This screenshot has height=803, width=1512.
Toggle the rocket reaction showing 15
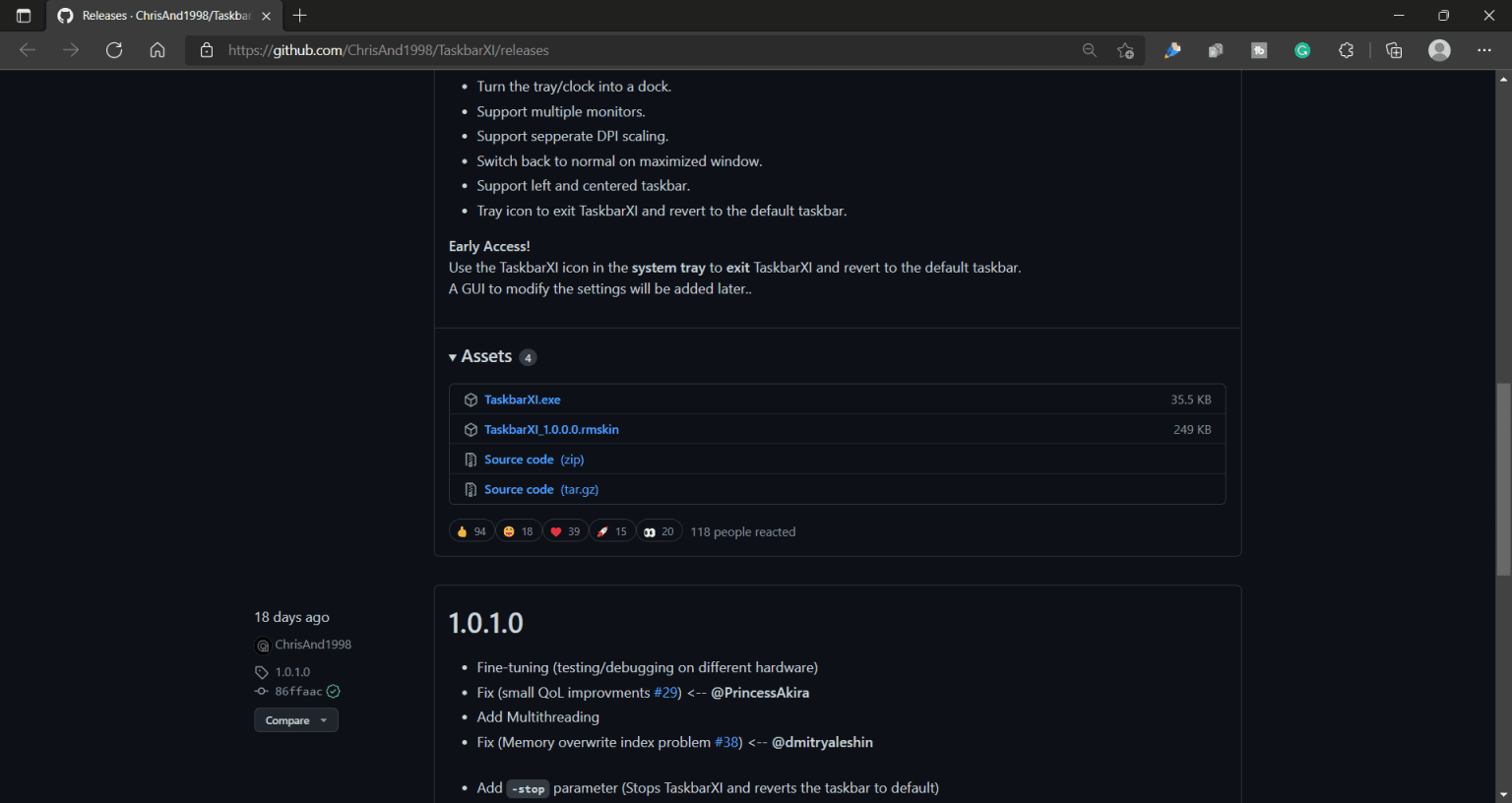(611, 531)
